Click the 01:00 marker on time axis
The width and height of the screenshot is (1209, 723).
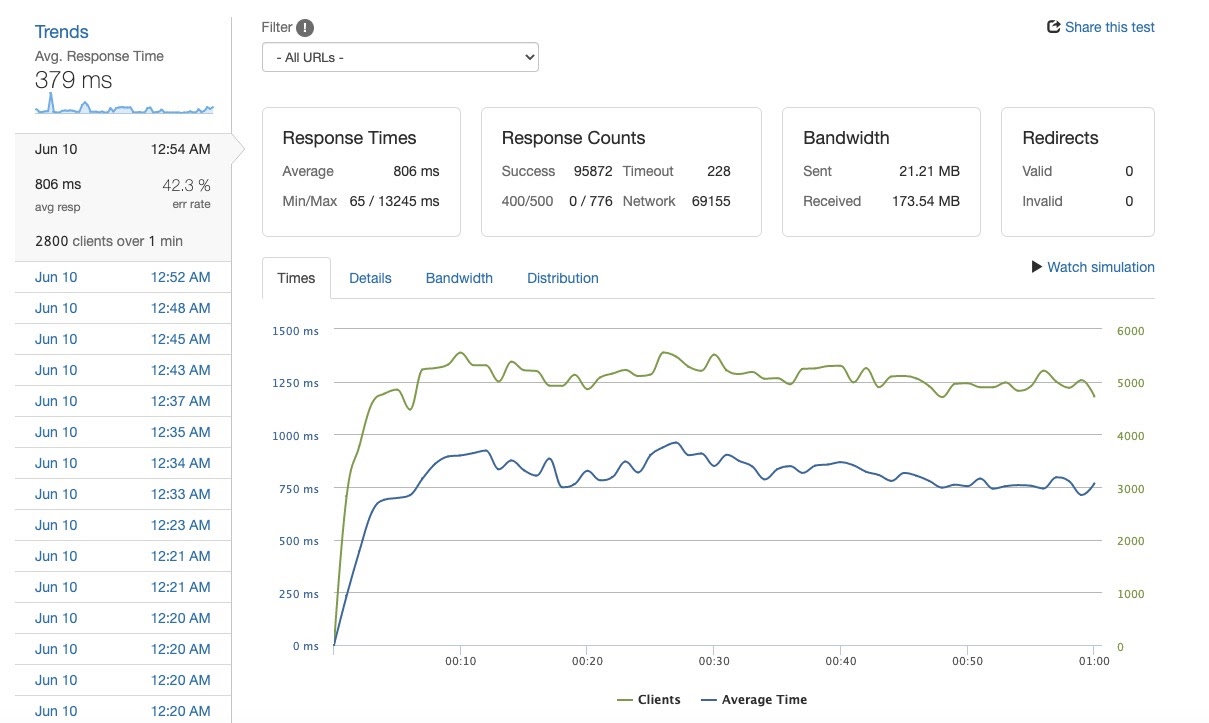tap(1094, 662)
